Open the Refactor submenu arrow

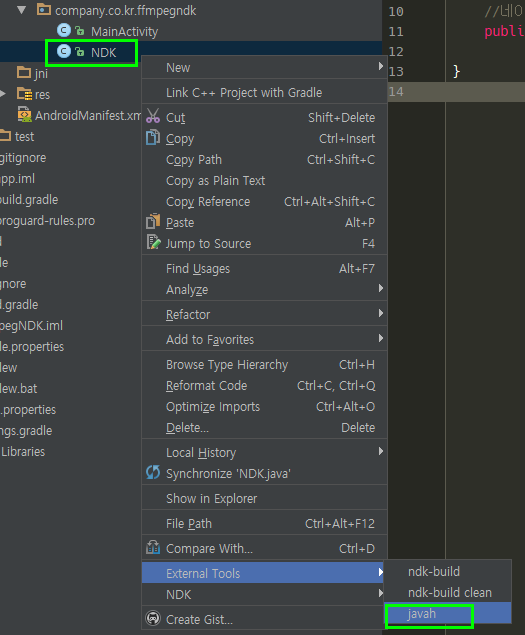pyautogui.click(x=380, y=313)
